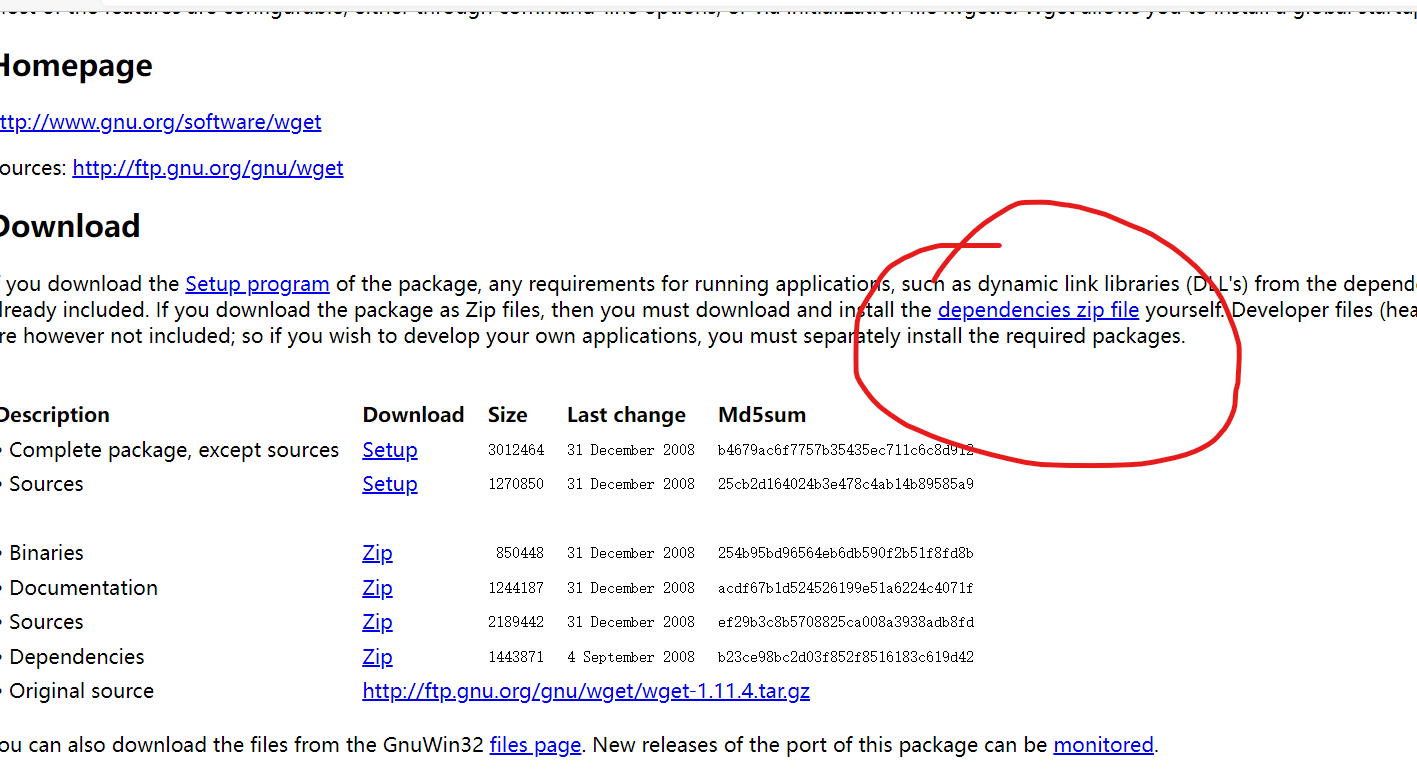Click the 'Md5sum' column header

pos(762,415)
